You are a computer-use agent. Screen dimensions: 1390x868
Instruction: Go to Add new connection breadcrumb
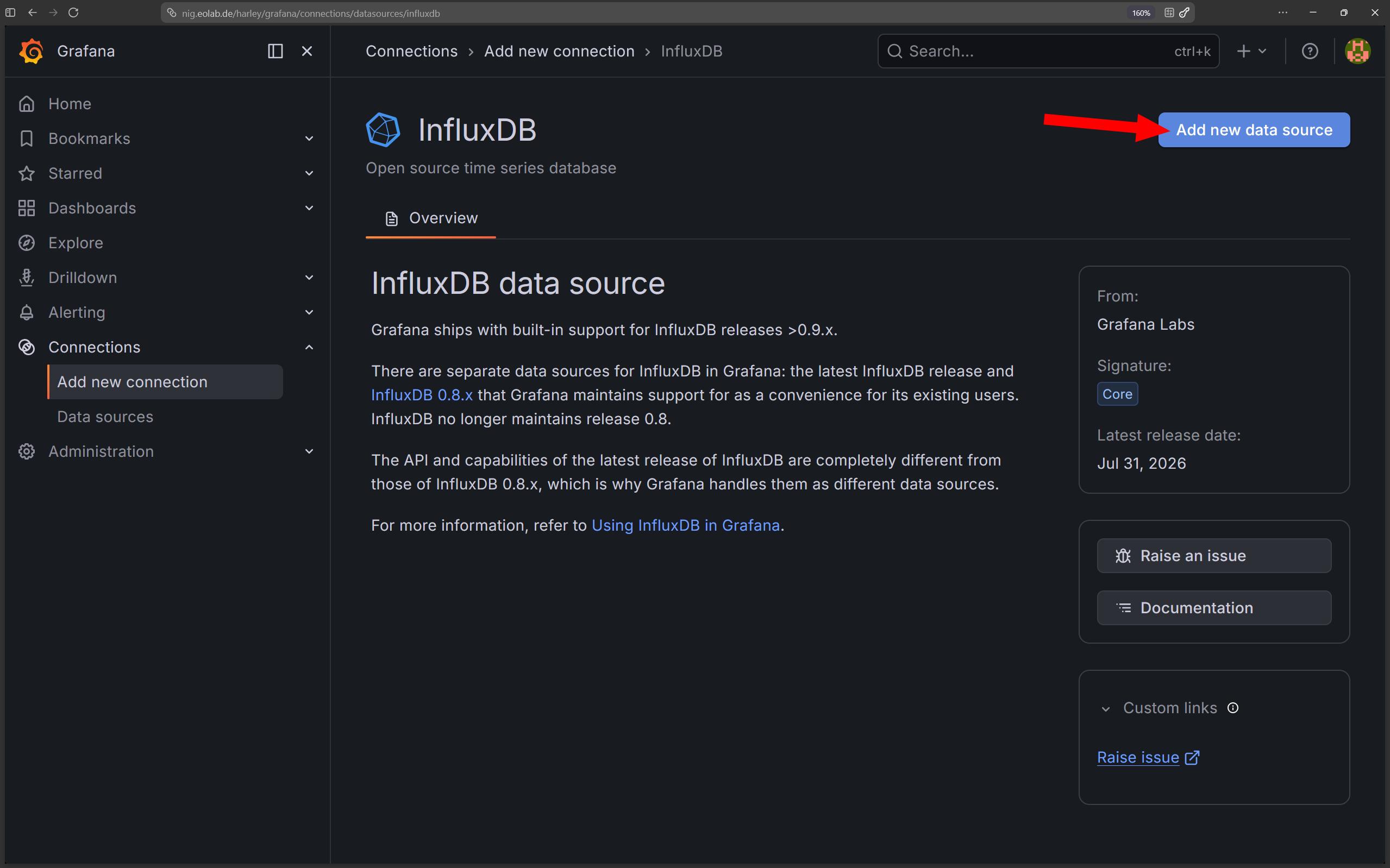(x=559, y=51)
